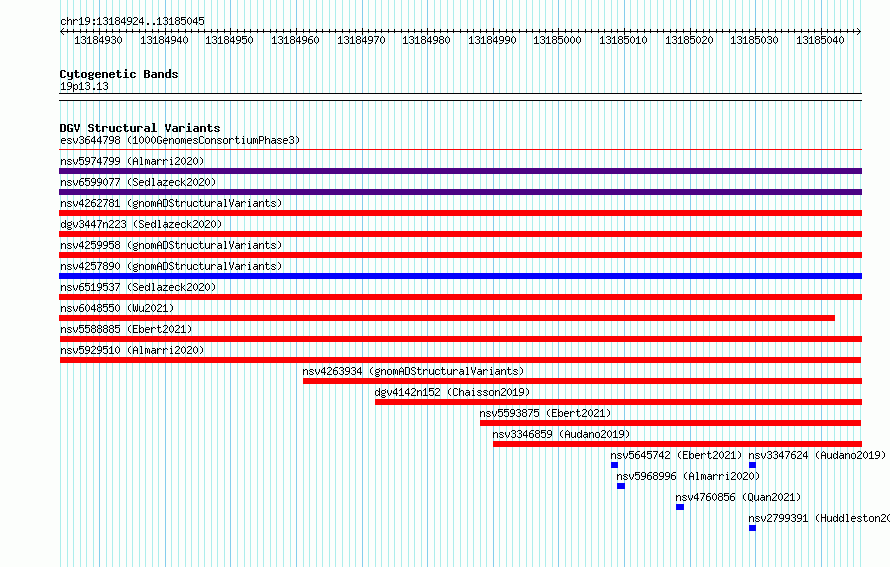This screenshot has width=890, height=567.
Task: Click the red bar under dgv3447n223
Action: [460, 234]
